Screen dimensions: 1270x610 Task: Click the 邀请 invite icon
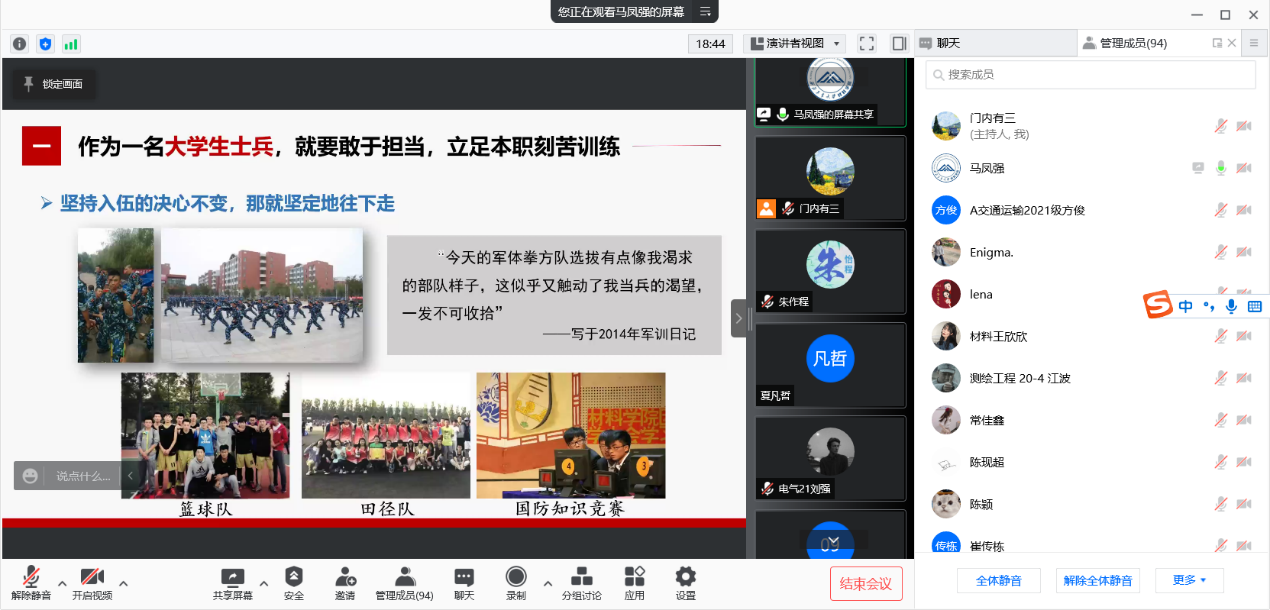coord(345,583)
